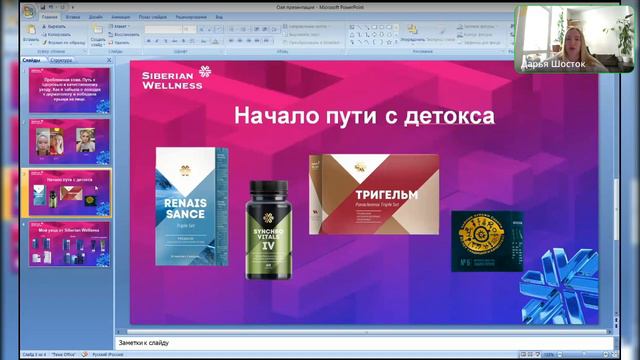This screenshot has height=360, width=640.
Task: Click the horizontal scrollbar under the slide
Action: click(366, 332)
